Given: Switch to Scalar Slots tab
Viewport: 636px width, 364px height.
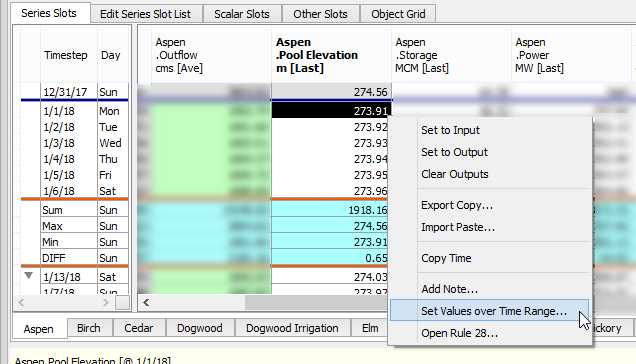Looking at the screenshot, I should 242,14.
